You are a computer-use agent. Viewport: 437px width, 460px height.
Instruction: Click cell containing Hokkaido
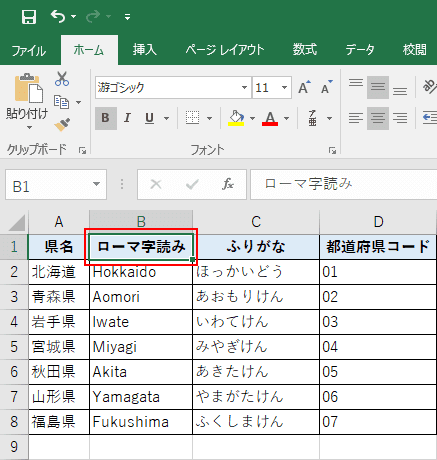(x=141, y=272)
